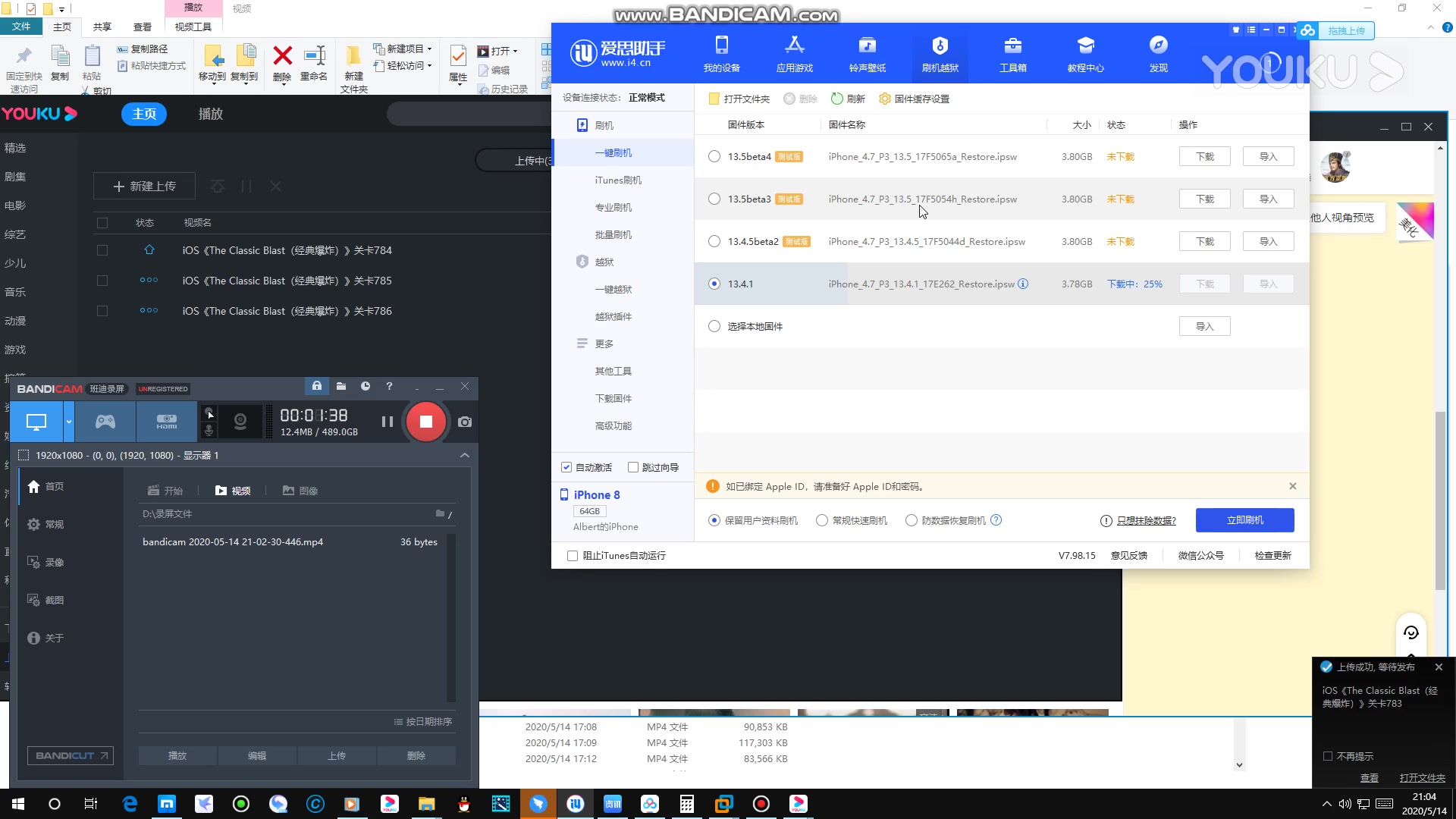The image size is (1456, 819).
Task: Select Bandicam game recording mode
Action: [105, 422]
